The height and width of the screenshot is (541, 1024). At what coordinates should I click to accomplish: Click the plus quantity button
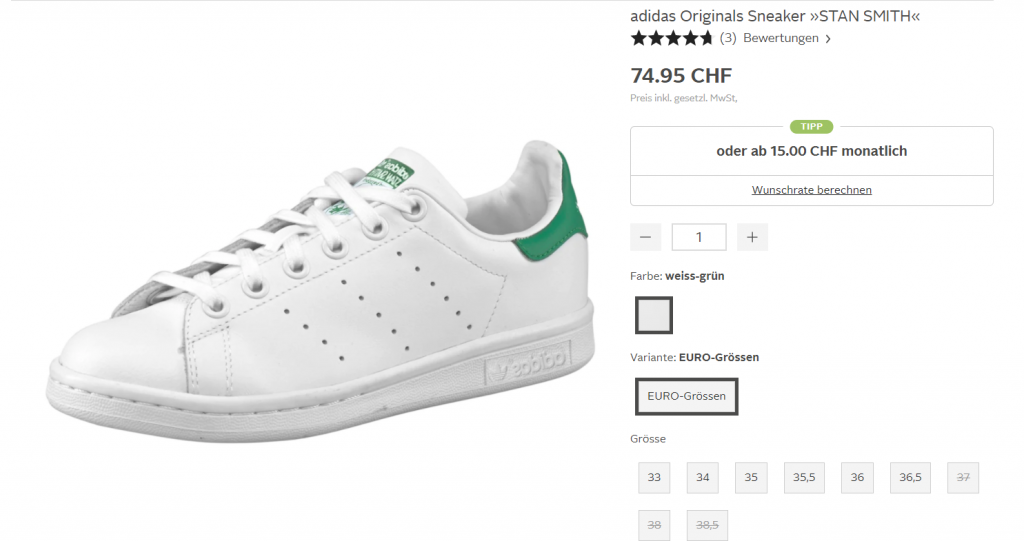click(x=752, y=237)
